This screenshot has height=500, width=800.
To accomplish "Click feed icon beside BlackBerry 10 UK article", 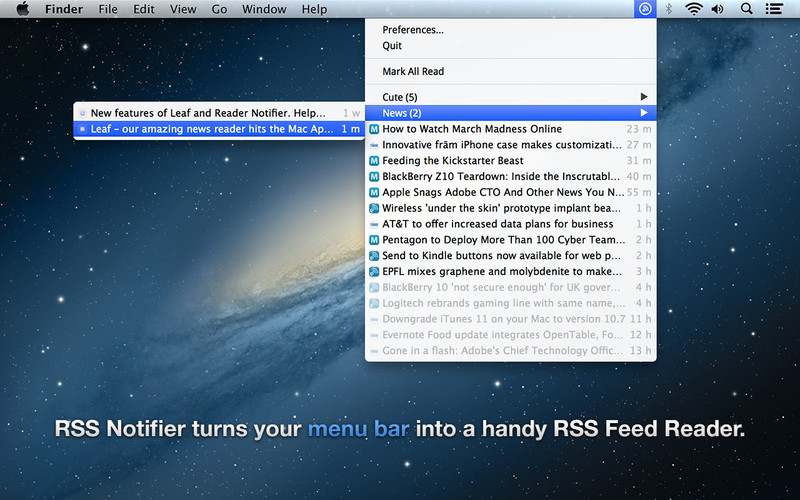I will [374, 287].
